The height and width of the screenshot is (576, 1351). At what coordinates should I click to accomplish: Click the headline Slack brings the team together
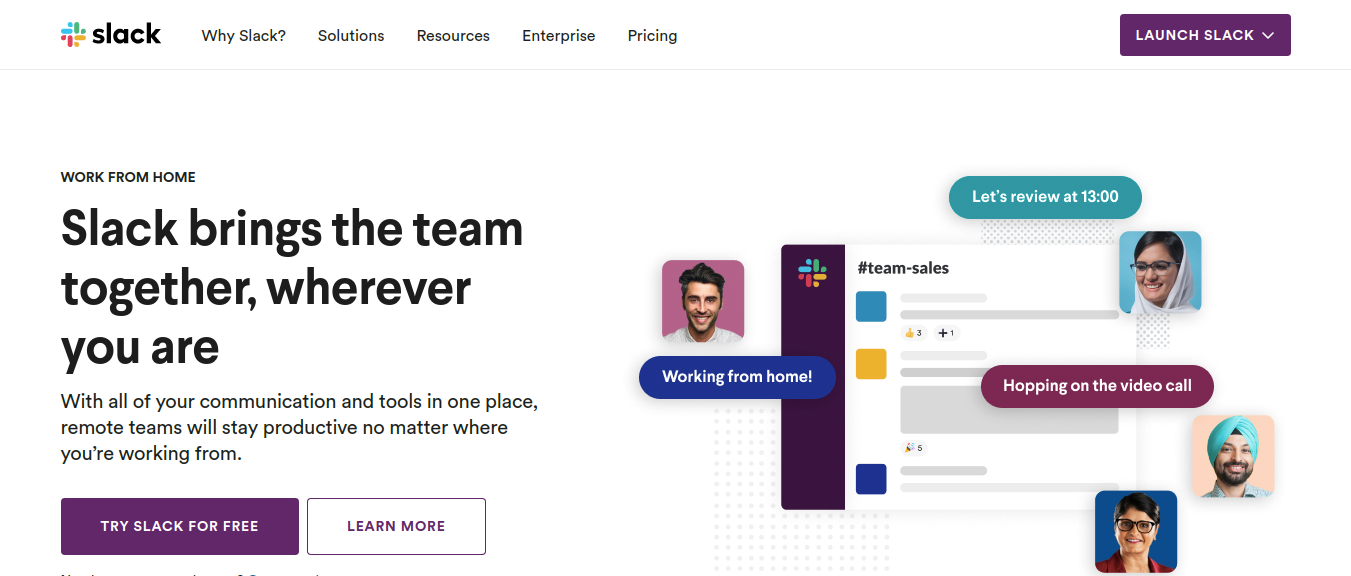click(x=292, y=288)
